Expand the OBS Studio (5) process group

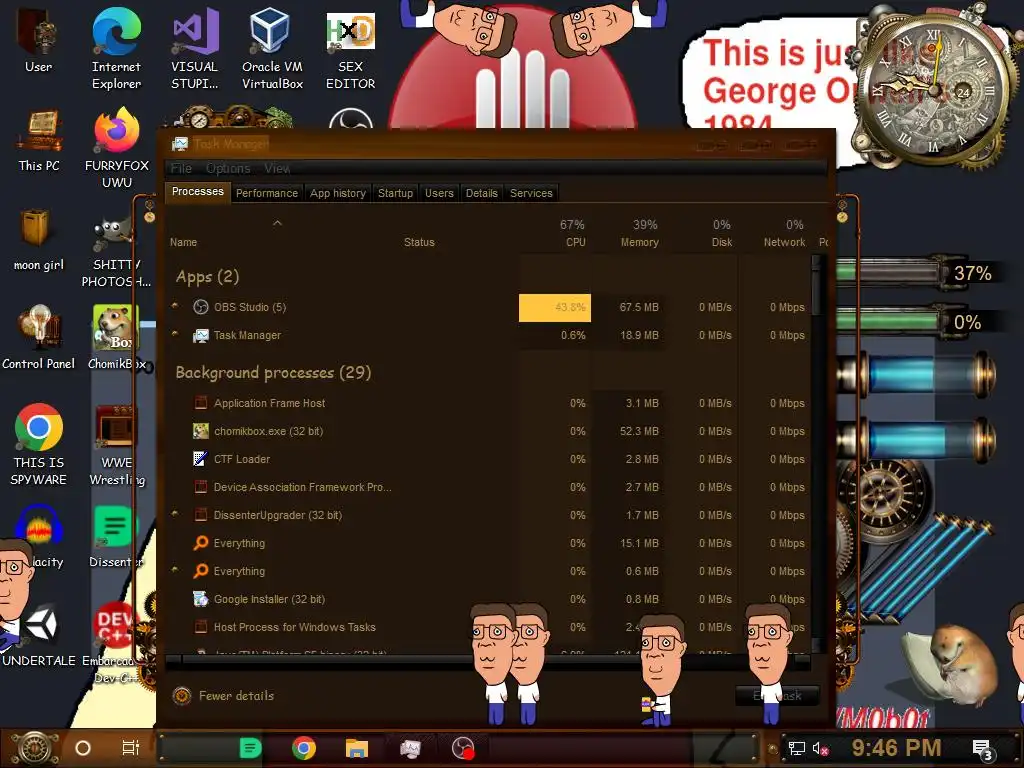175,306
